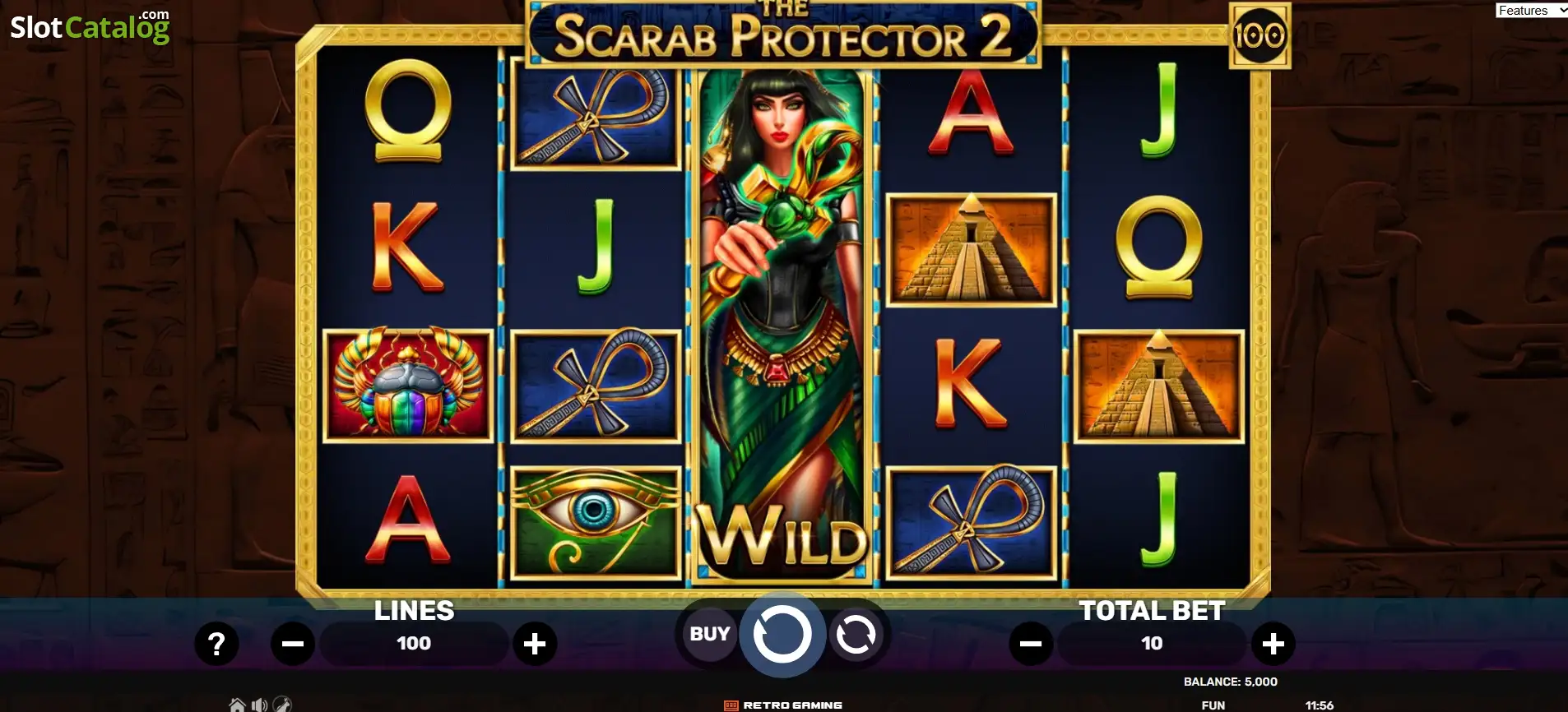This screenshot has height=712, width=1568.
Task: Click the Eye of Horus symbol
Action: point(596,523)
